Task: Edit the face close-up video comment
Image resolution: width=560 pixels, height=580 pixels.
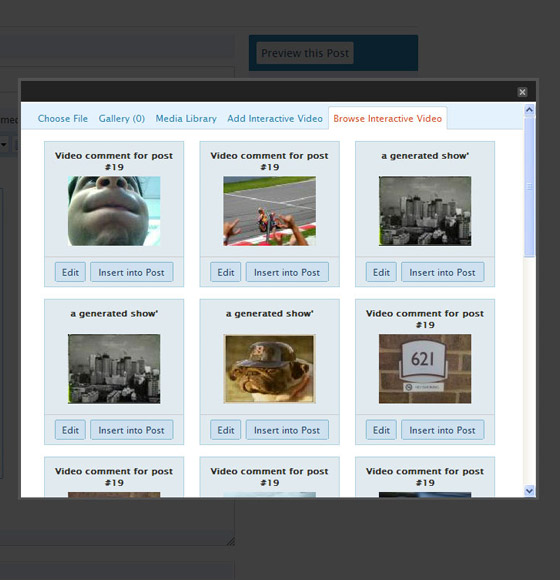Action: pyautogui.click(x=70, y=272)
